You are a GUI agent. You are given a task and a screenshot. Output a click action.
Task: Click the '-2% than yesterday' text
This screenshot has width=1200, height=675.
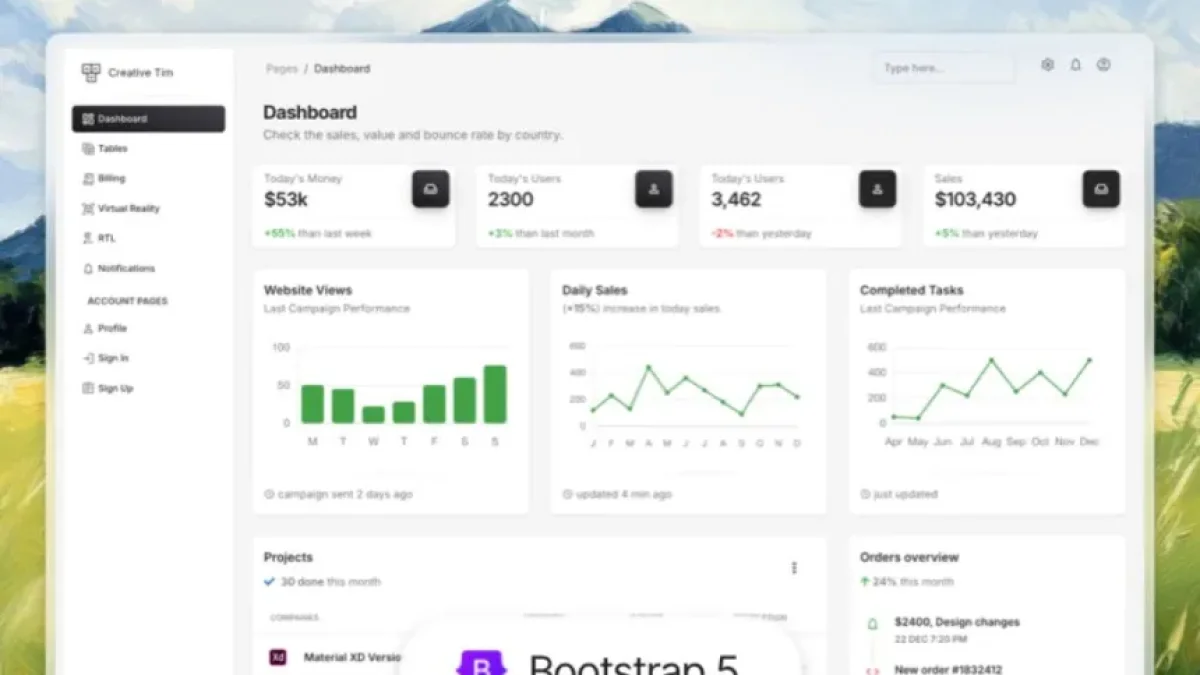[762, 234]
